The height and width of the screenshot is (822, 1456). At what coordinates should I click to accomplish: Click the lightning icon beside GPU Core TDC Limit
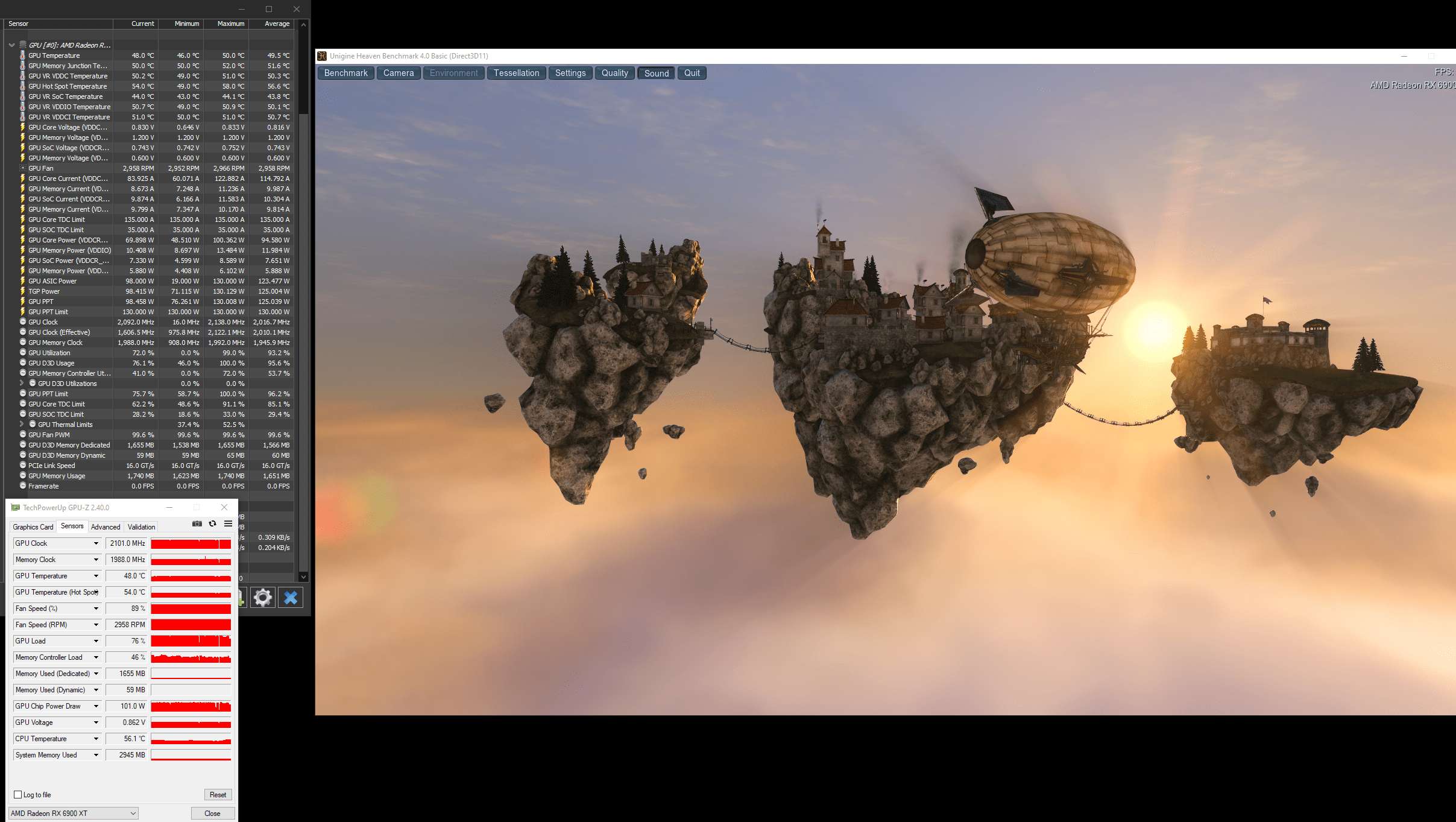[23, 220]
